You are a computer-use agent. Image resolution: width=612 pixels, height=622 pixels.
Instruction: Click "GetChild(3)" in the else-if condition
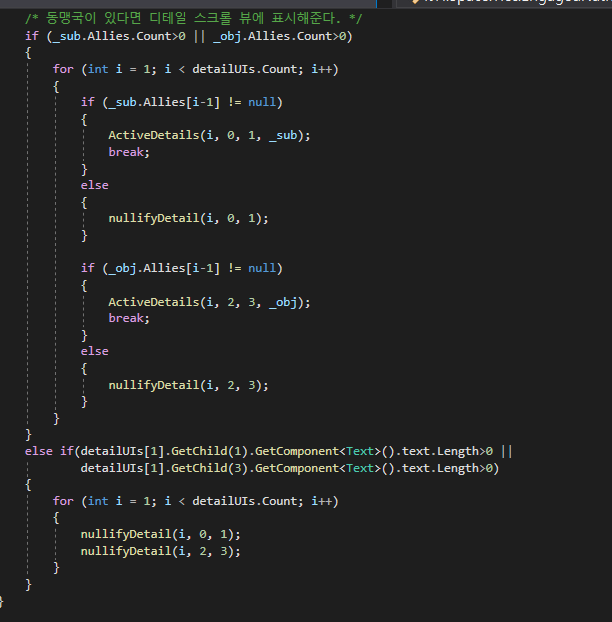pos(209,468)
